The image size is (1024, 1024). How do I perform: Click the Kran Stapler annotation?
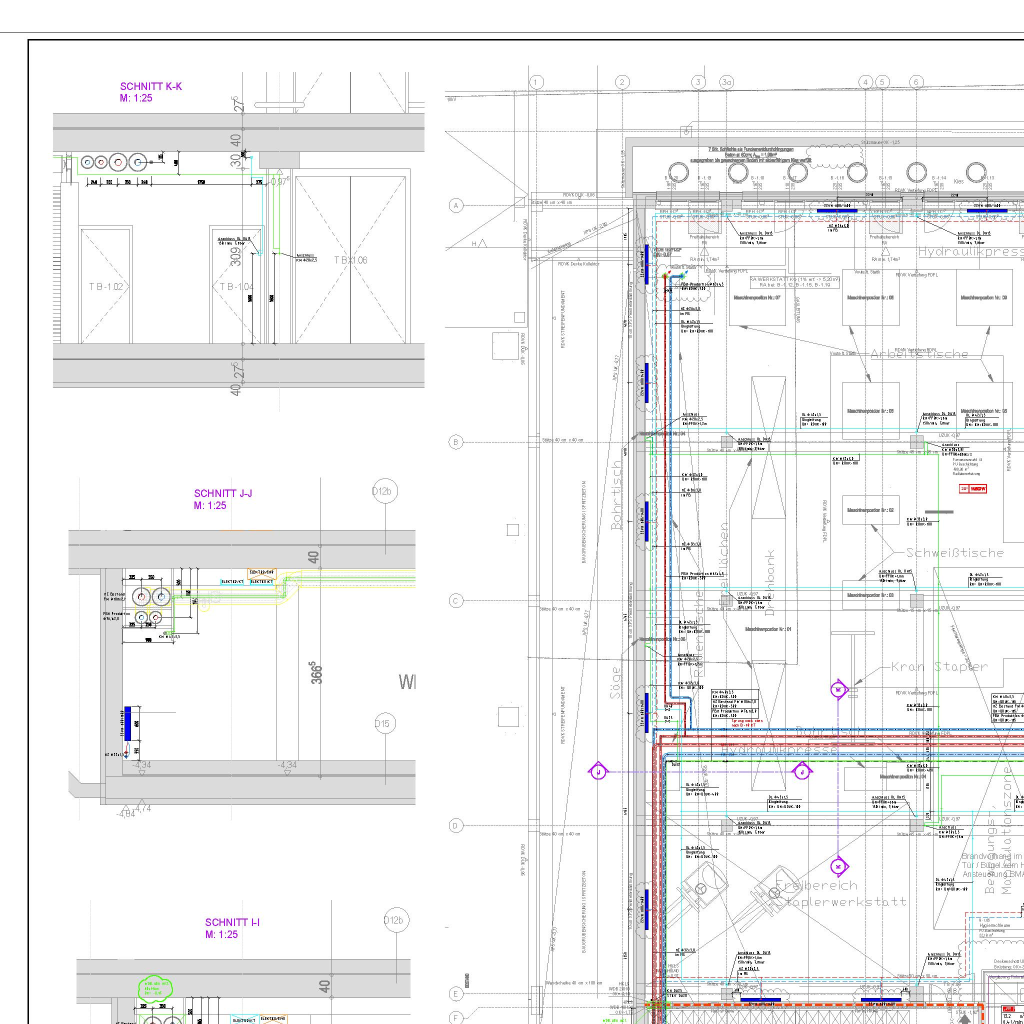pos(939,666)
